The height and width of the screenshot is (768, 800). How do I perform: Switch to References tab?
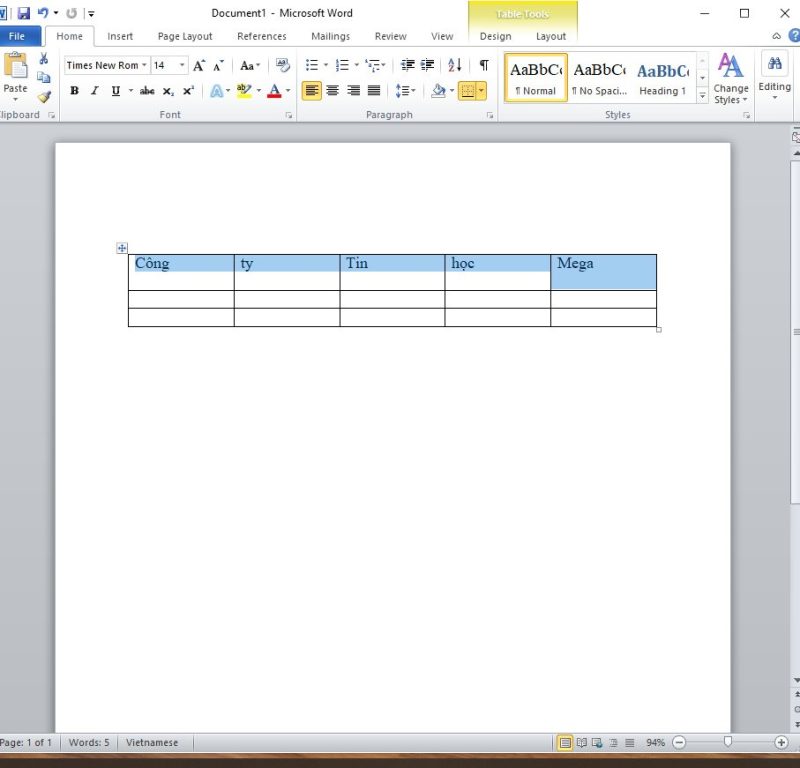262,36
